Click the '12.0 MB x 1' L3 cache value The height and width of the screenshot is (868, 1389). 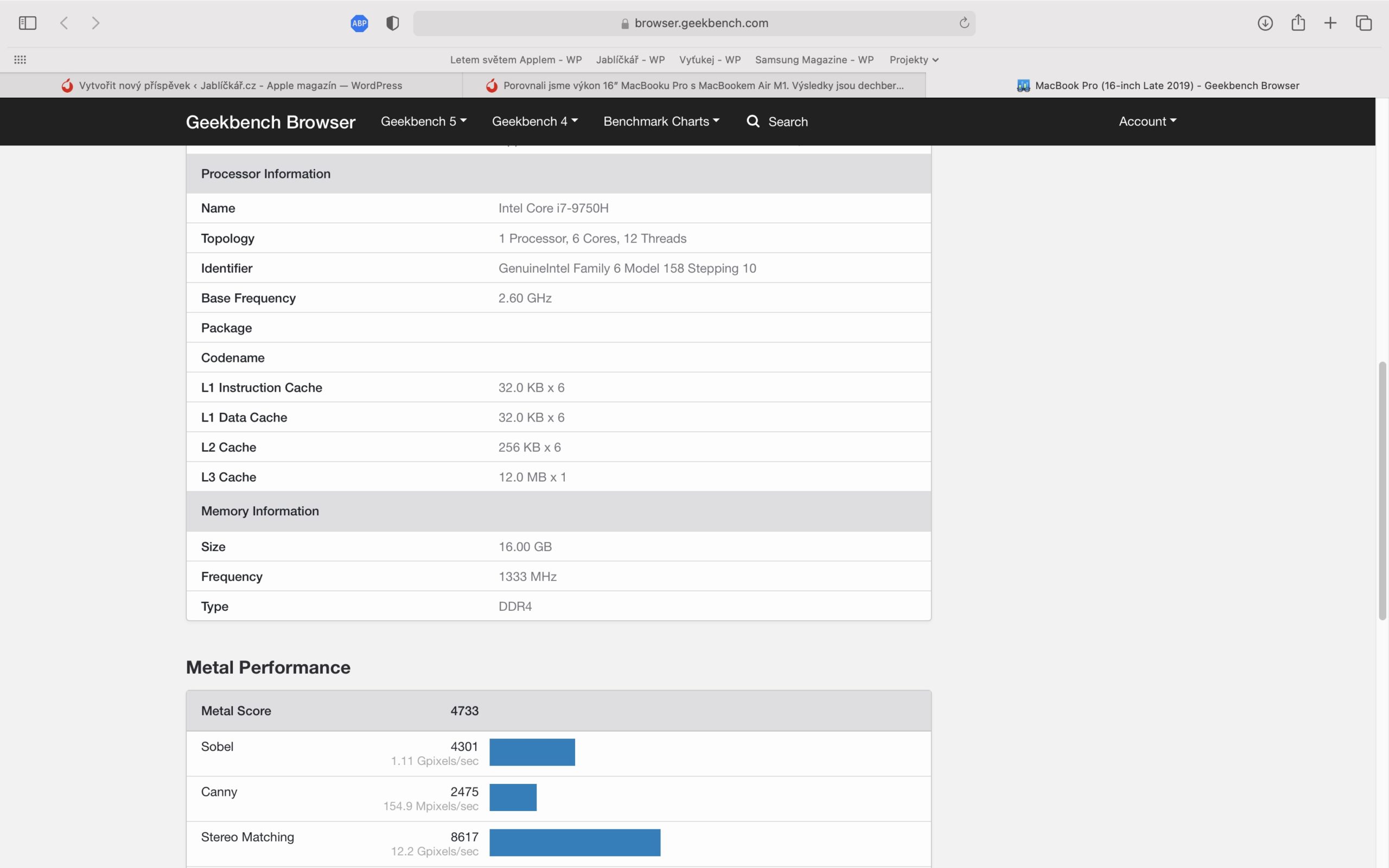pyautogui.click(x=532, y=477)
